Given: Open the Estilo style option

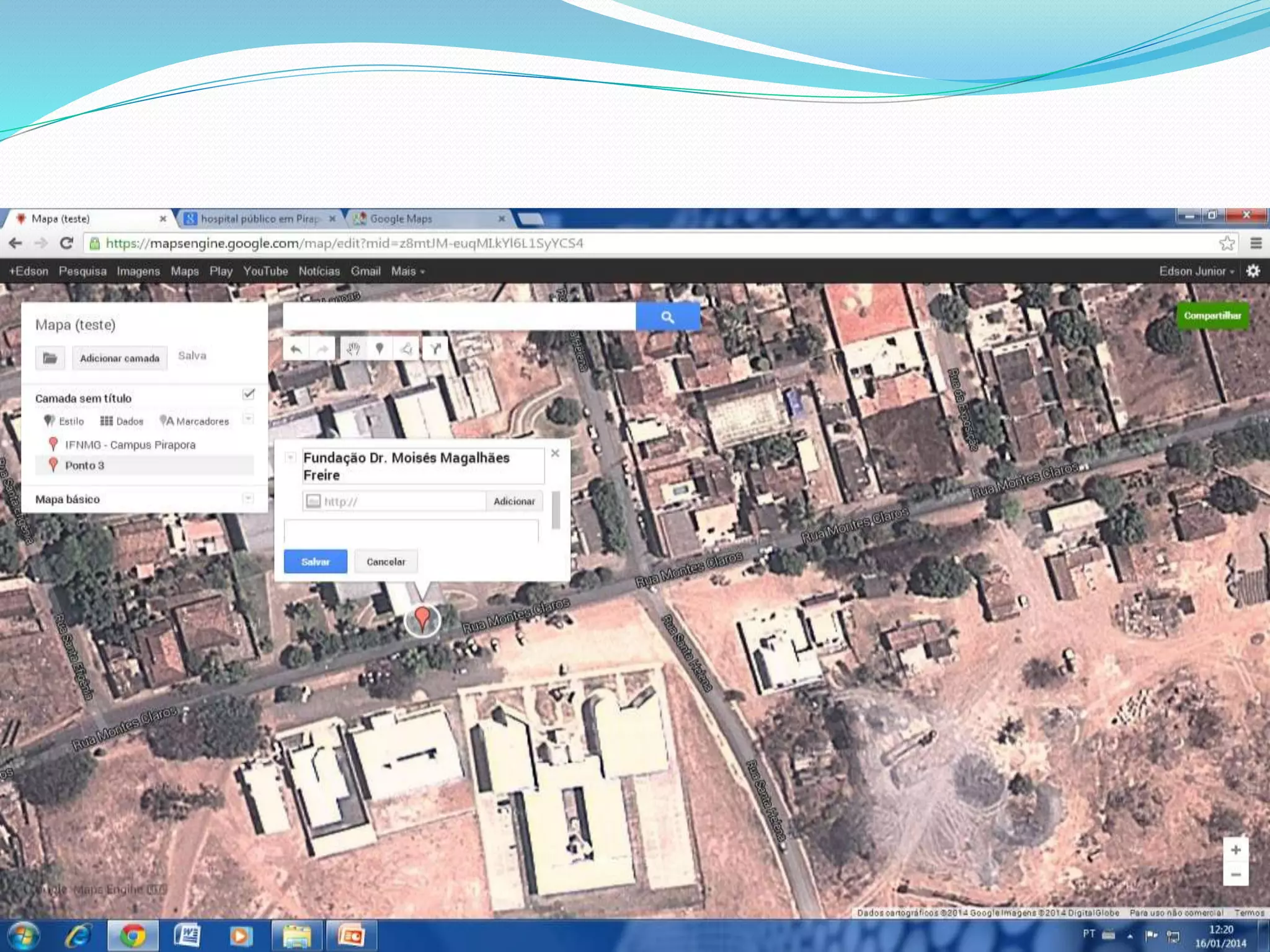Looking at the screenshot, I should point(64,421).
